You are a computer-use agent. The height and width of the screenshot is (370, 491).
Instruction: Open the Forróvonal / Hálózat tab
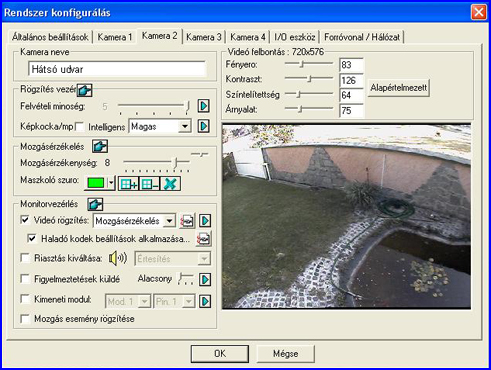click(362, 37)
